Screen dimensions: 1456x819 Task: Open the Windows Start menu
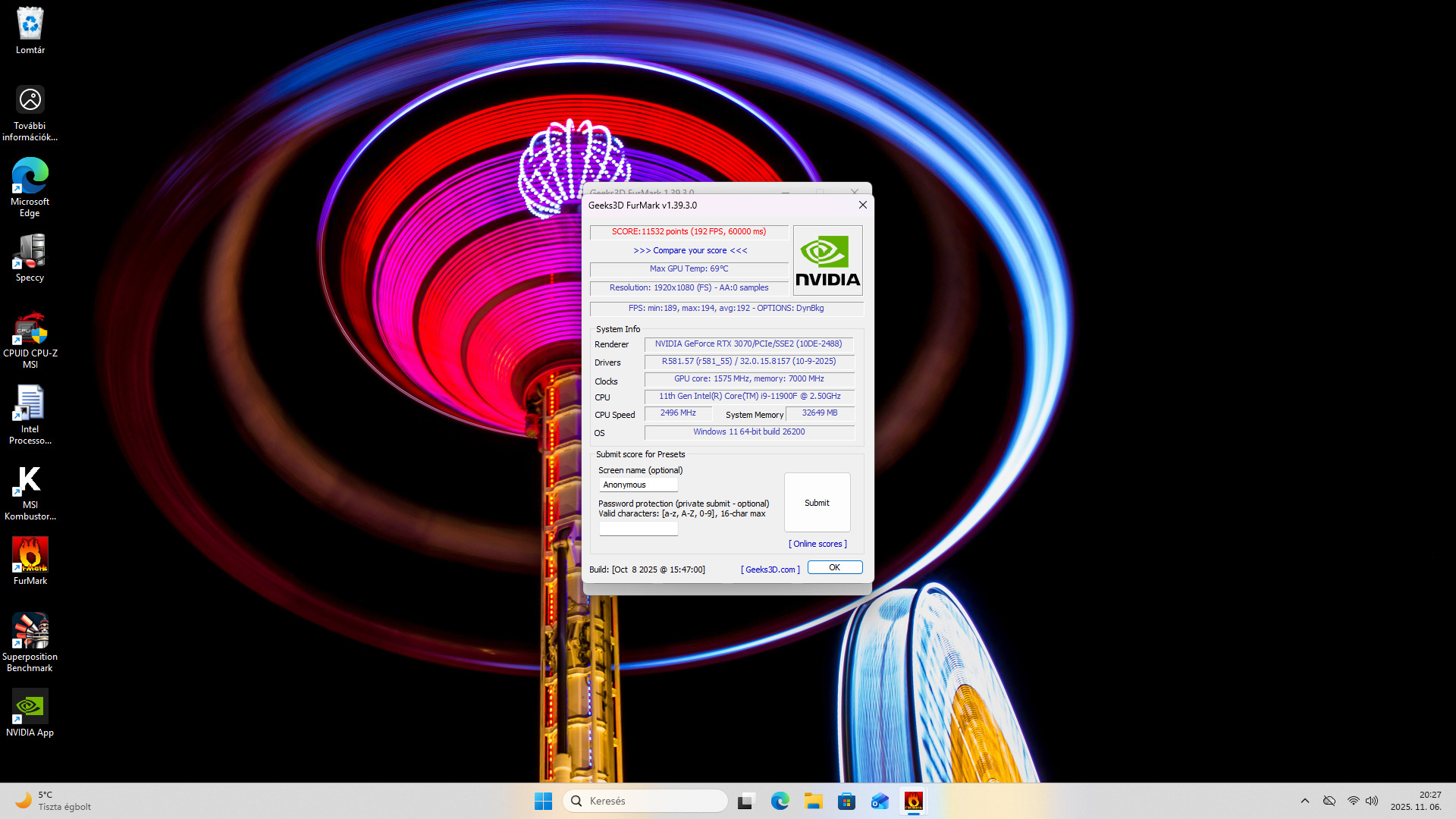tap(543, 801)
